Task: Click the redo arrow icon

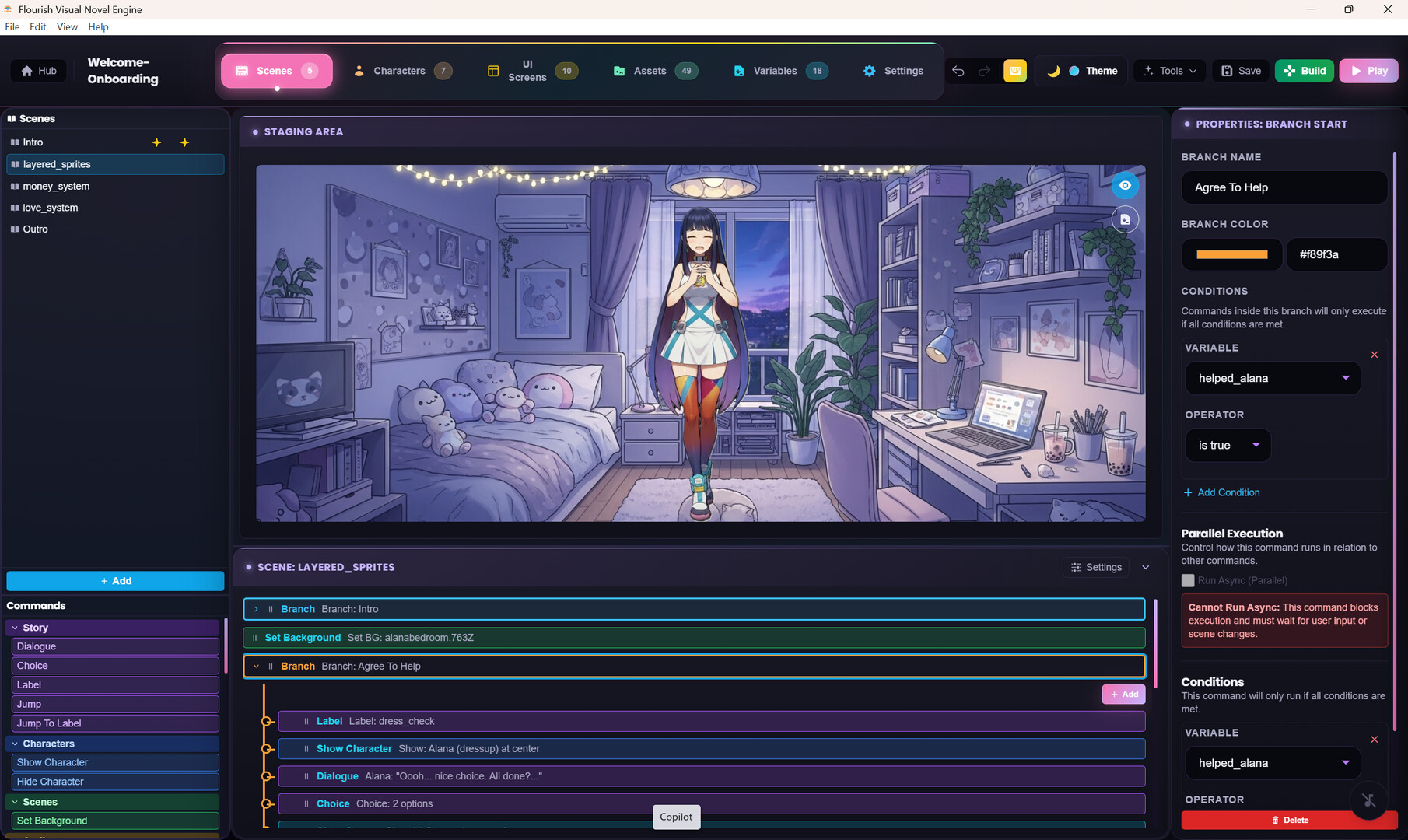Action: tap(984, 71)
